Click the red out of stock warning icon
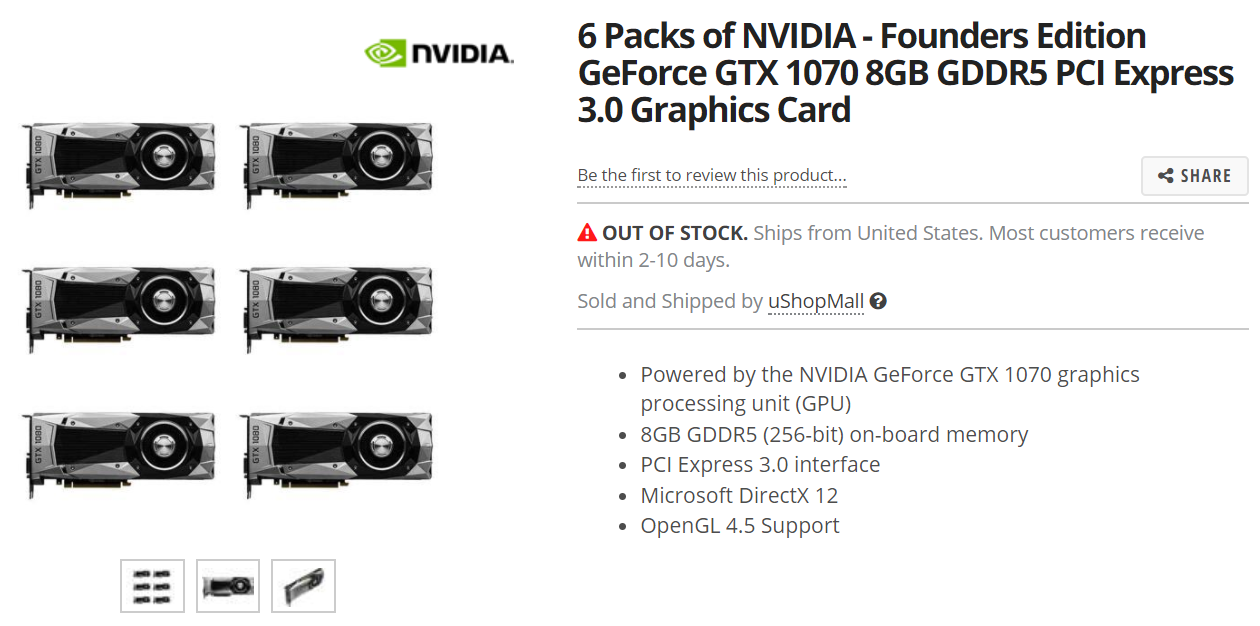 [587, 234]
